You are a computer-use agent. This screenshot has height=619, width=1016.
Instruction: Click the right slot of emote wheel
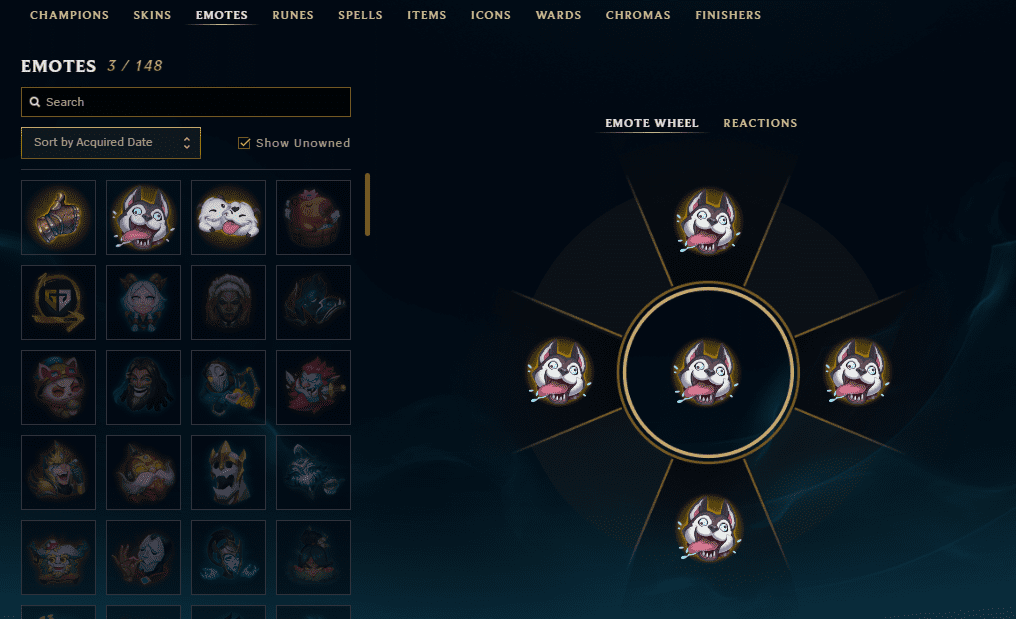coord(857,371)
